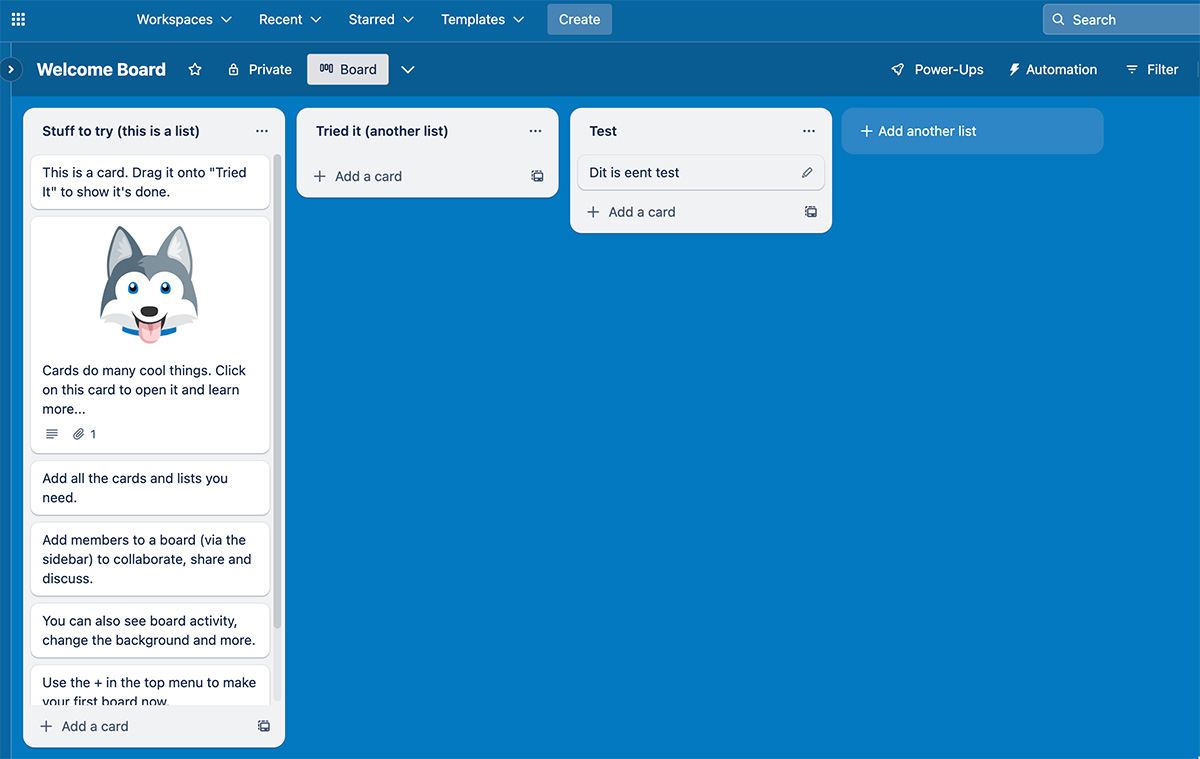Open the husky dog image card
The image size is (1200, 759).
click(150, 335)
